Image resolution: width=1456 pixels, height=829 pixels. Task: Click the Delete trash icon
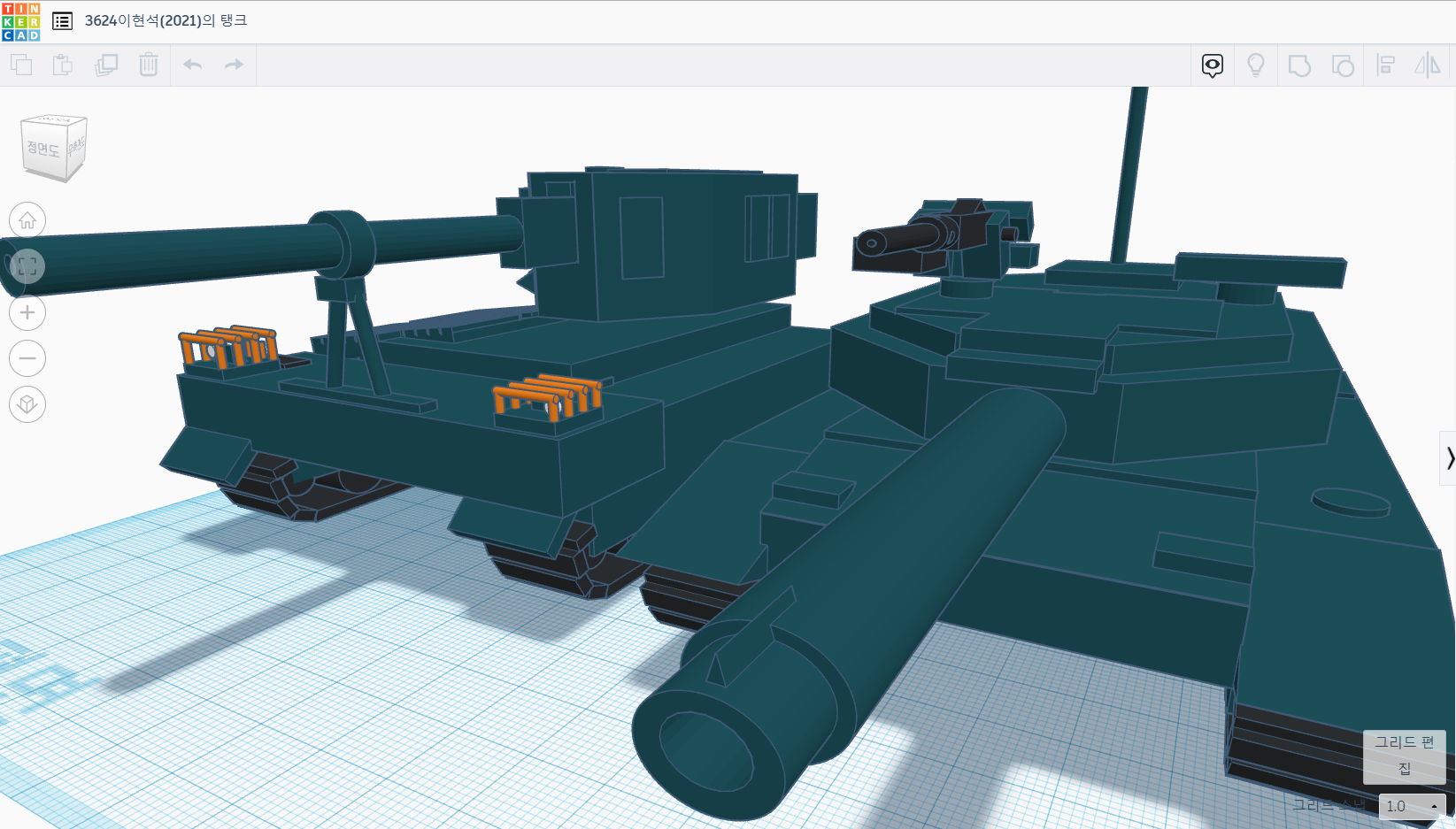(x=149, y=65)
